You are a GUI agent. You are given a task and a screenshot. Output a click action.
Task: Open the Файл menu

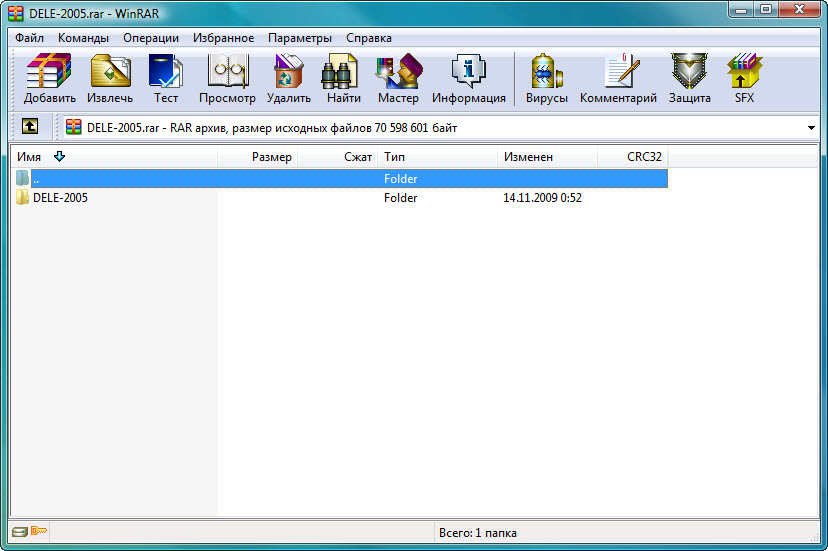(x=29, y=38)
